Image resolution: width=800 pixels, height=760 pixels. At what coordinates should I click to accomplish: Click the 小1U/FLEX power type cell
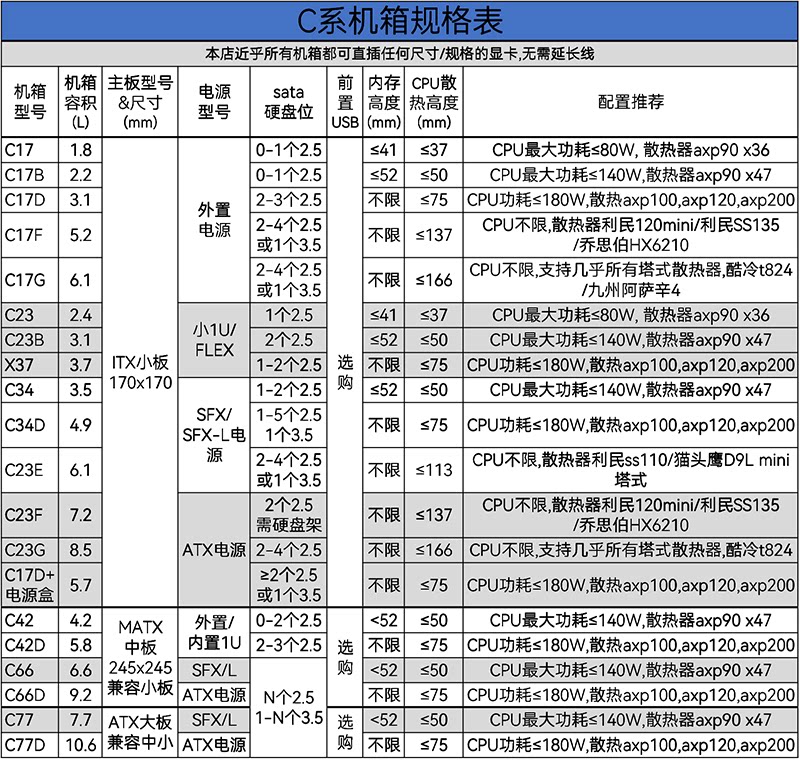click(214, 340)
